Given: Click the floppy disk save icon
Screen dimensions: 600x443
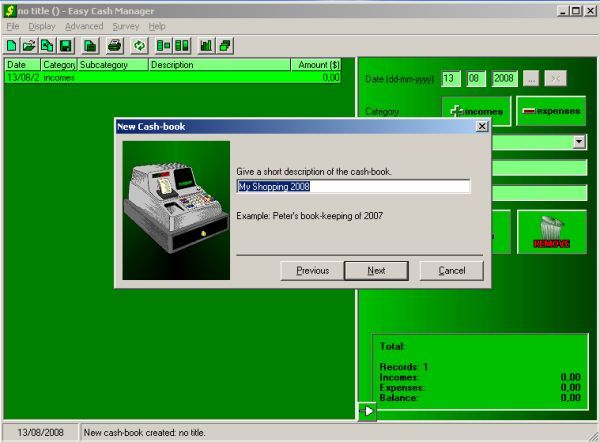Looking at the screenshot, I should click(x=65, y=46).
